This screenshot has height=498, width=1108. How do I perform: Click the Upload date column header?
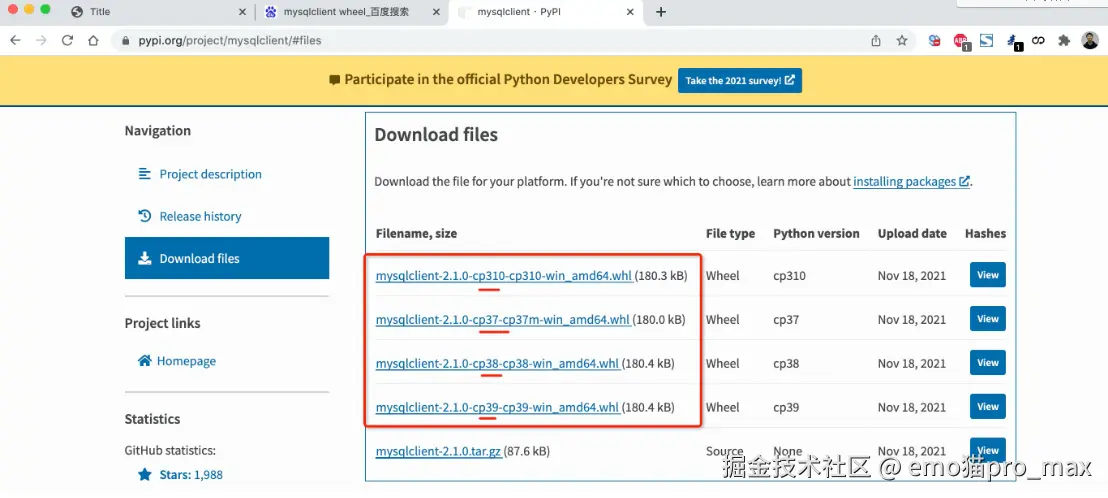pyautogui.click(x=912, y=233)
